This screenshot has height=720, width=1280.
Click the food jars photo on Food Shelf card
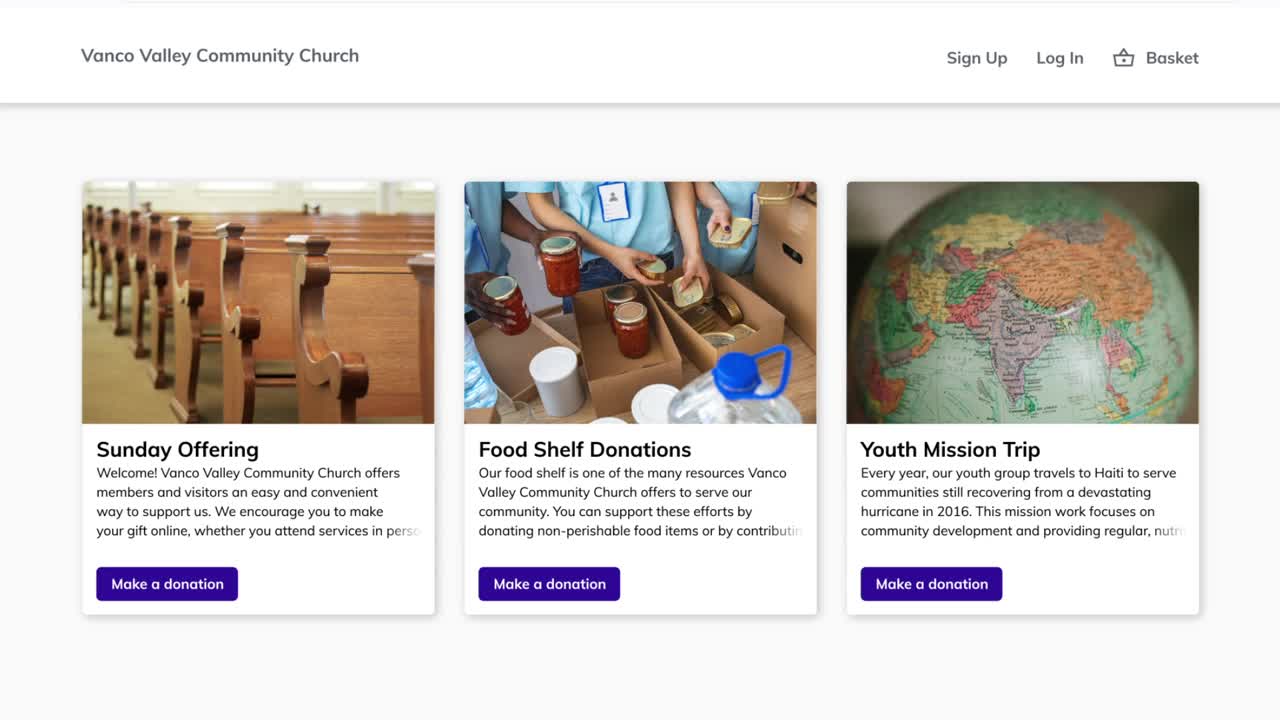tap(640, 300)
